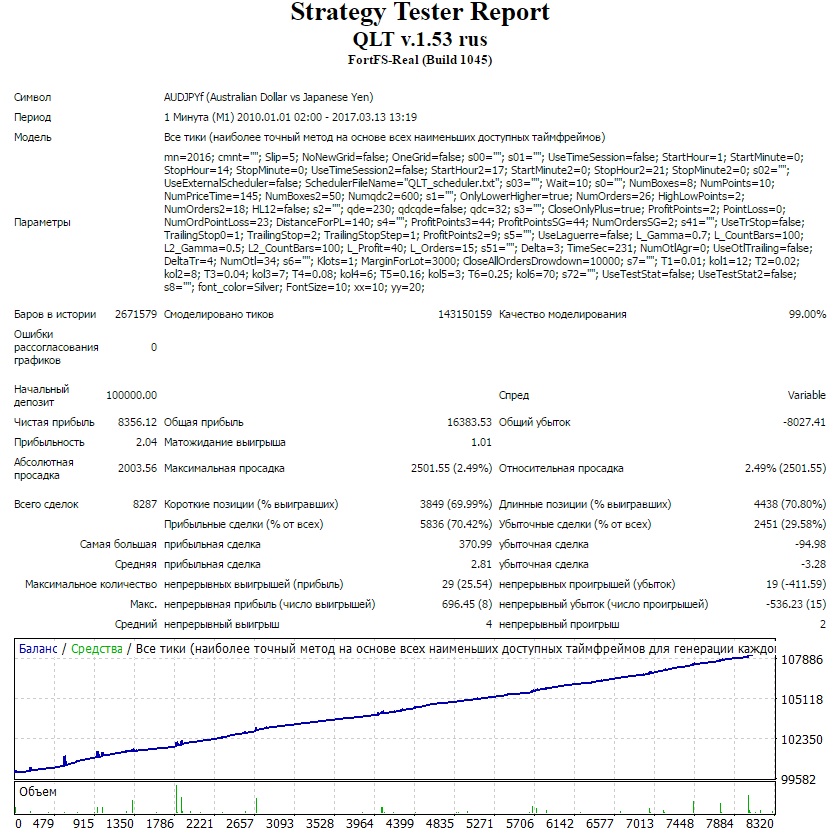
Task: Click the 'Спред' label
Action: [x=513, y=395]
